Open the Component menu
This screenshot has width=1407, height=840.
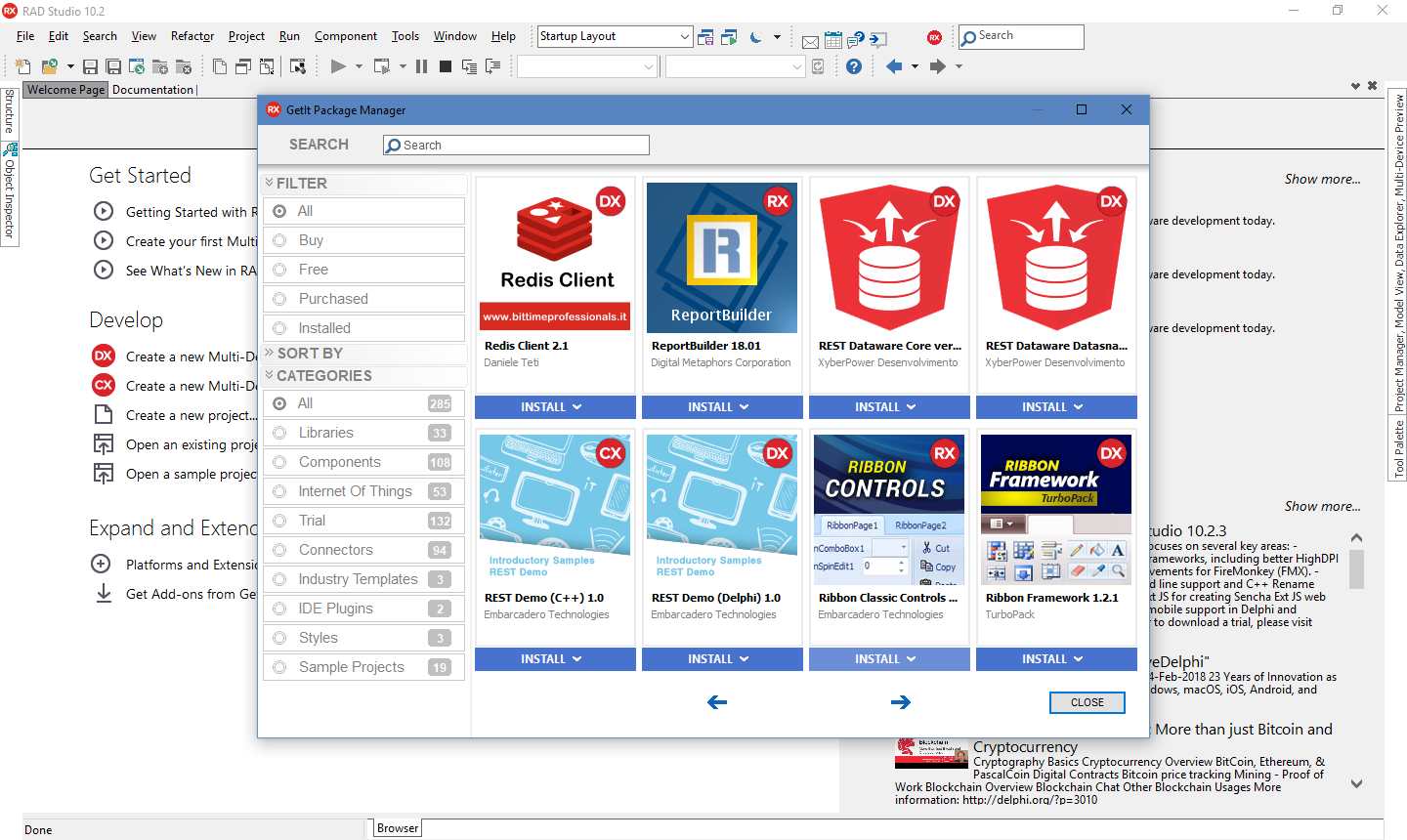coord(346,36)
